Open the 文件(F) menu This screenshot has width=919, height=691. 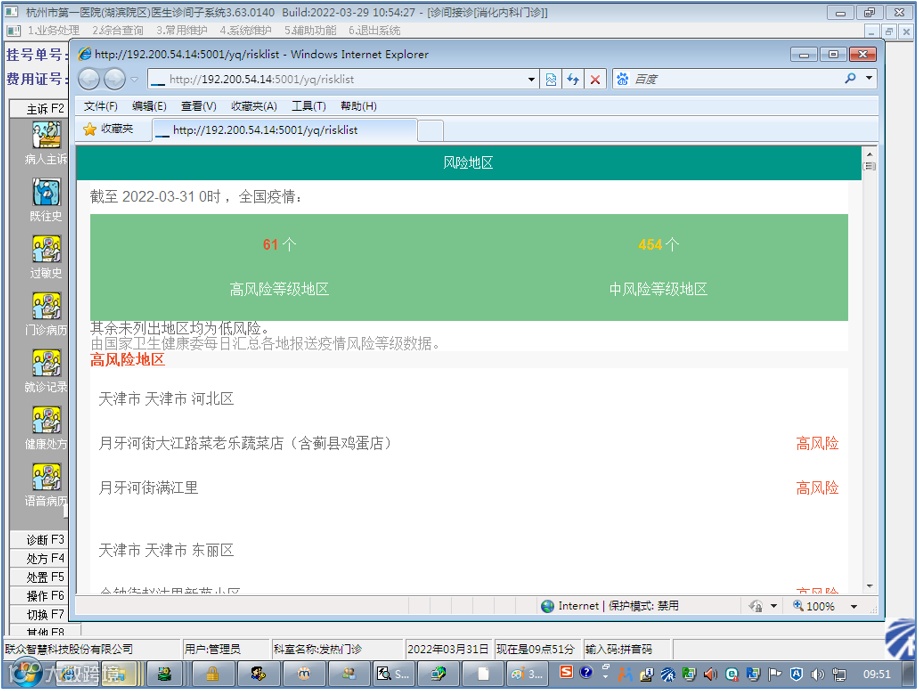tap(100, 106)
